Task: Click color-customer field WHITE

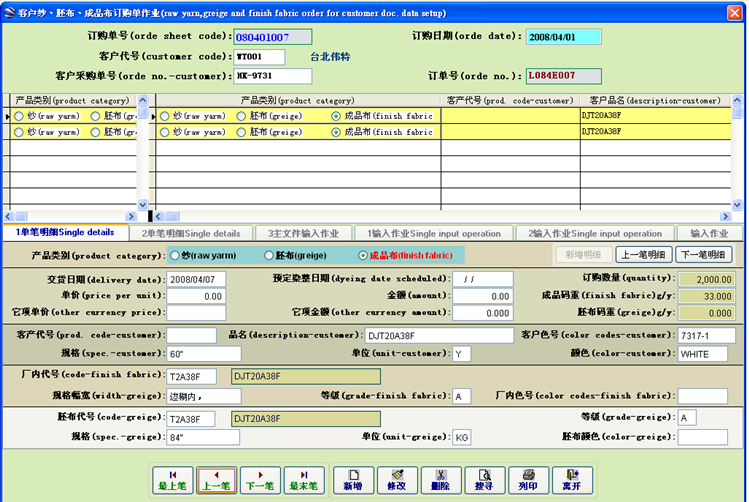Action: pyautogui.click(x=703, y=354)
